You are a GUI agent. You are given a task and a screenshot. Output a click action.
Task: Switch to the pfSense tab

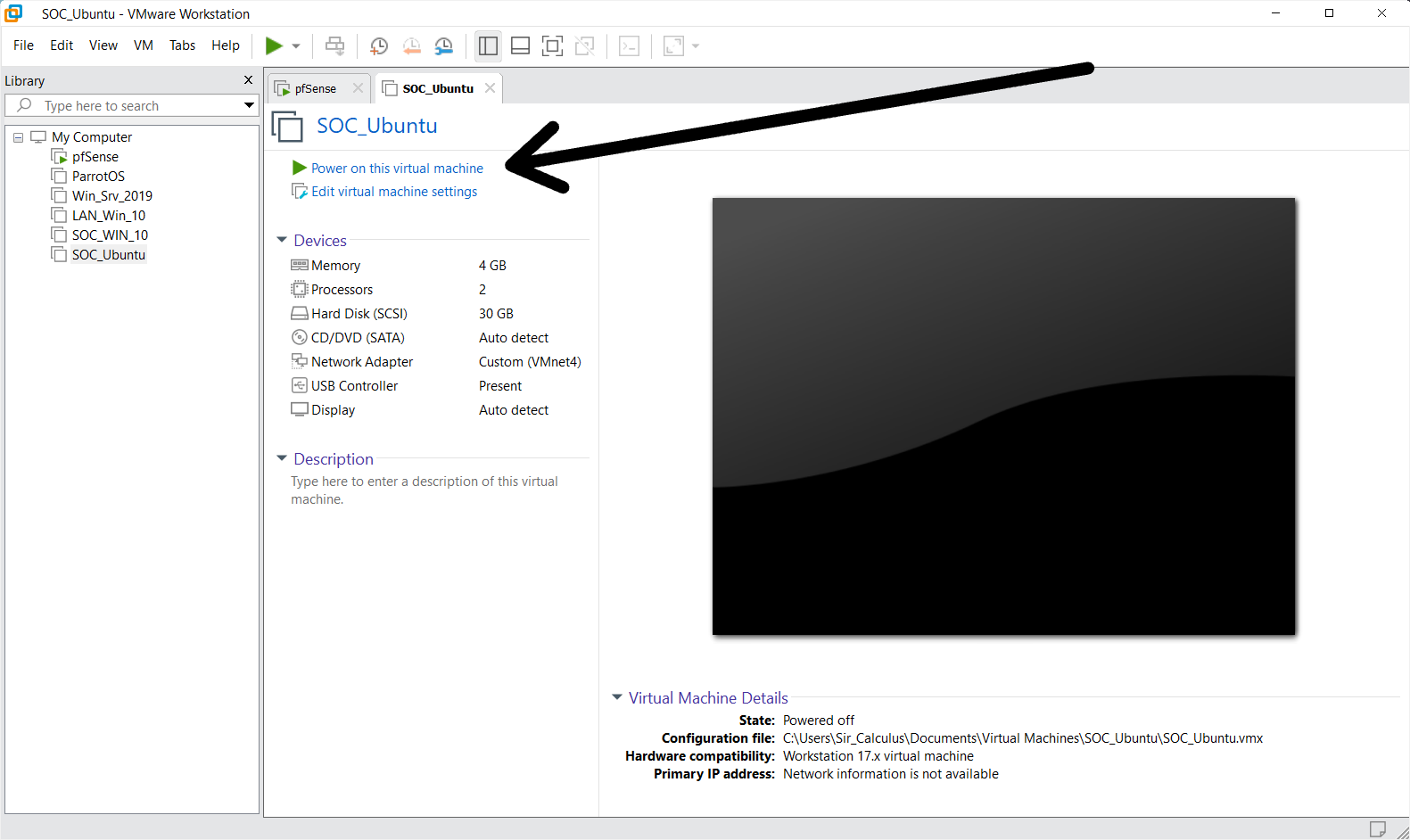pyautogui.click(x=316, y=88)
